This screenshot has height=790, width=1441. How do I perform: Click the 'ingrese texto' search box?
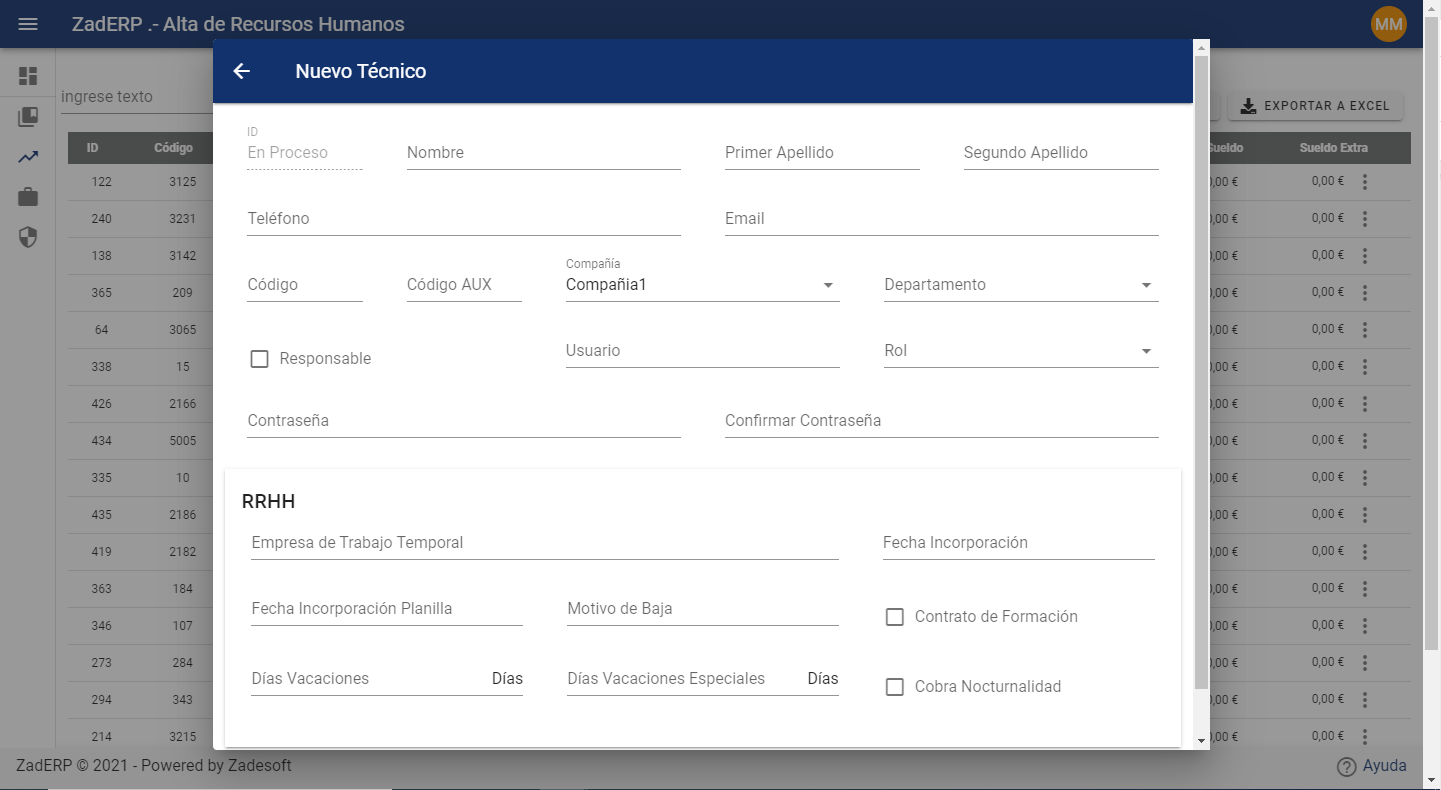coord(135,97)
